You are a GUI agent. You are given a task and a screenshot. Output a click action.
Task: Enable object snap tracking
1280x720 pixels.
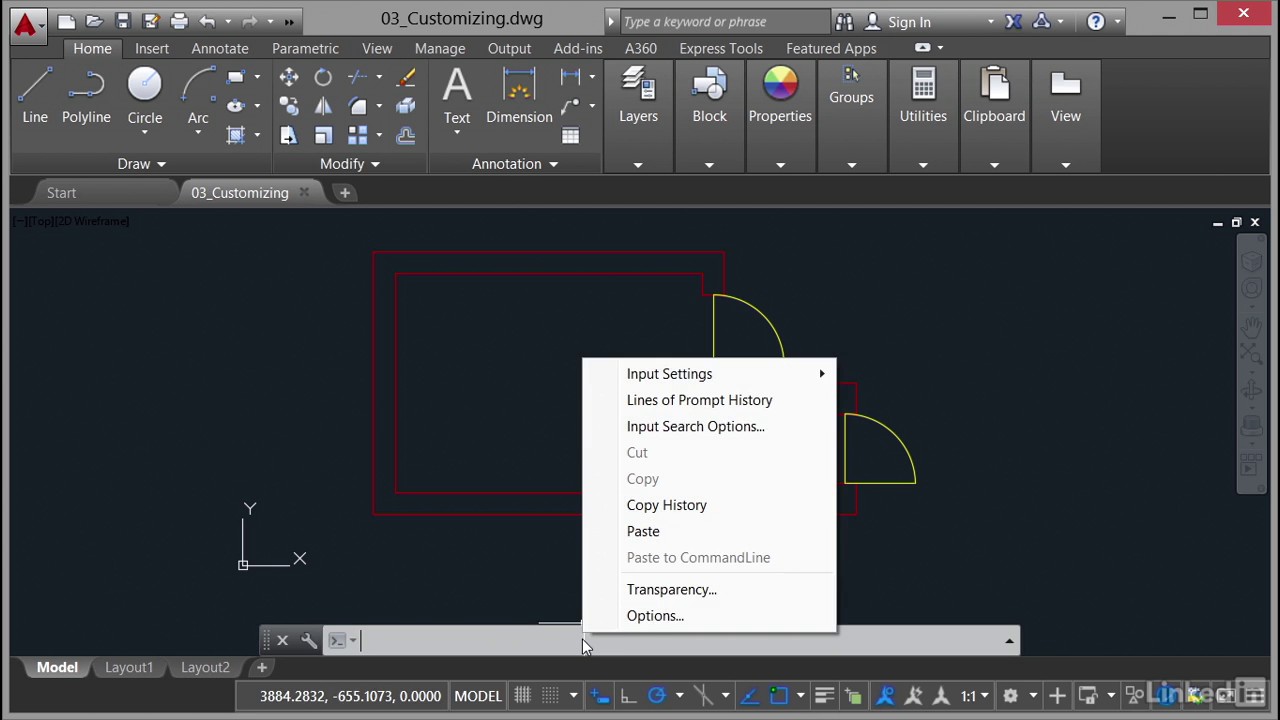[749, 695]
